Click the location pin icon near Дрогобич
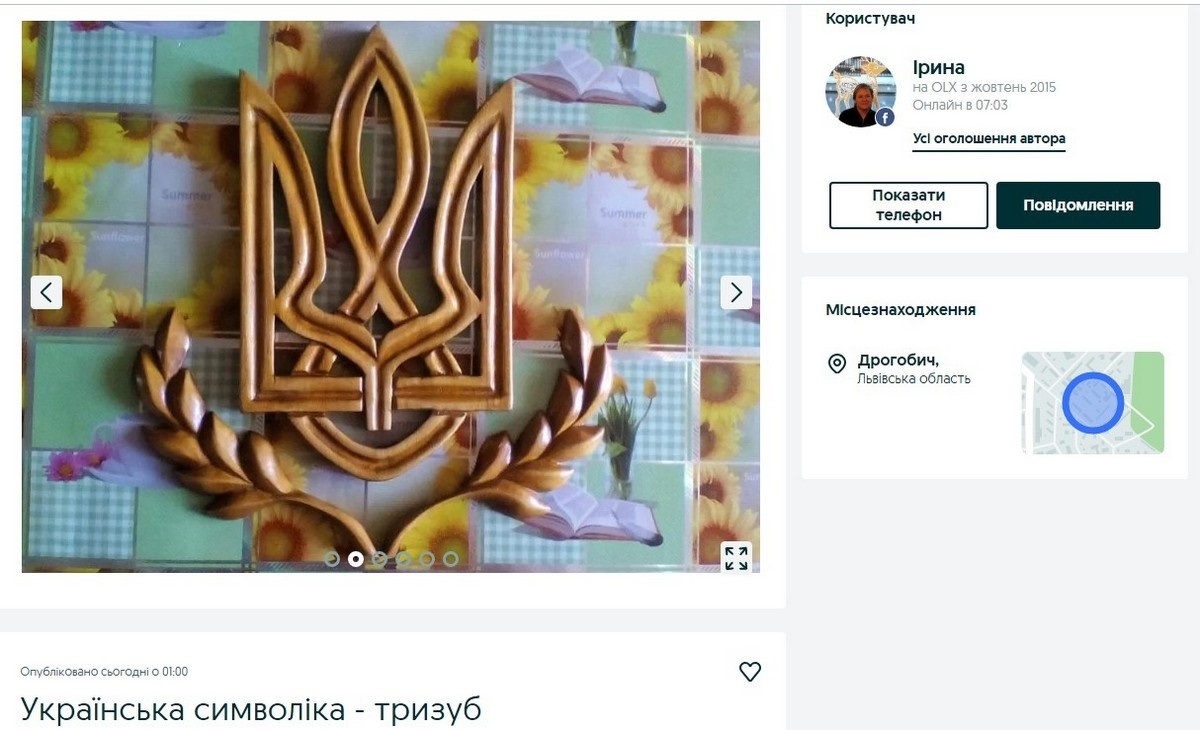Screen dimensions: 1200x730 838,365
